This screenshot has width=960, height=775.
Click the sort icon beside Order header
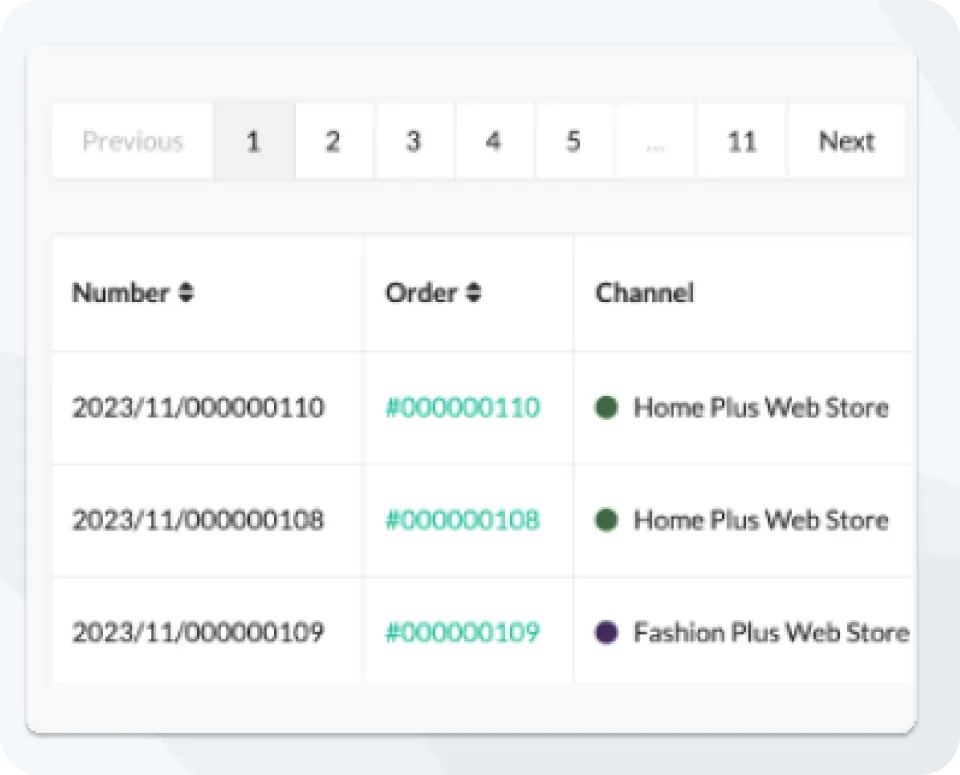tap(474, 293)
